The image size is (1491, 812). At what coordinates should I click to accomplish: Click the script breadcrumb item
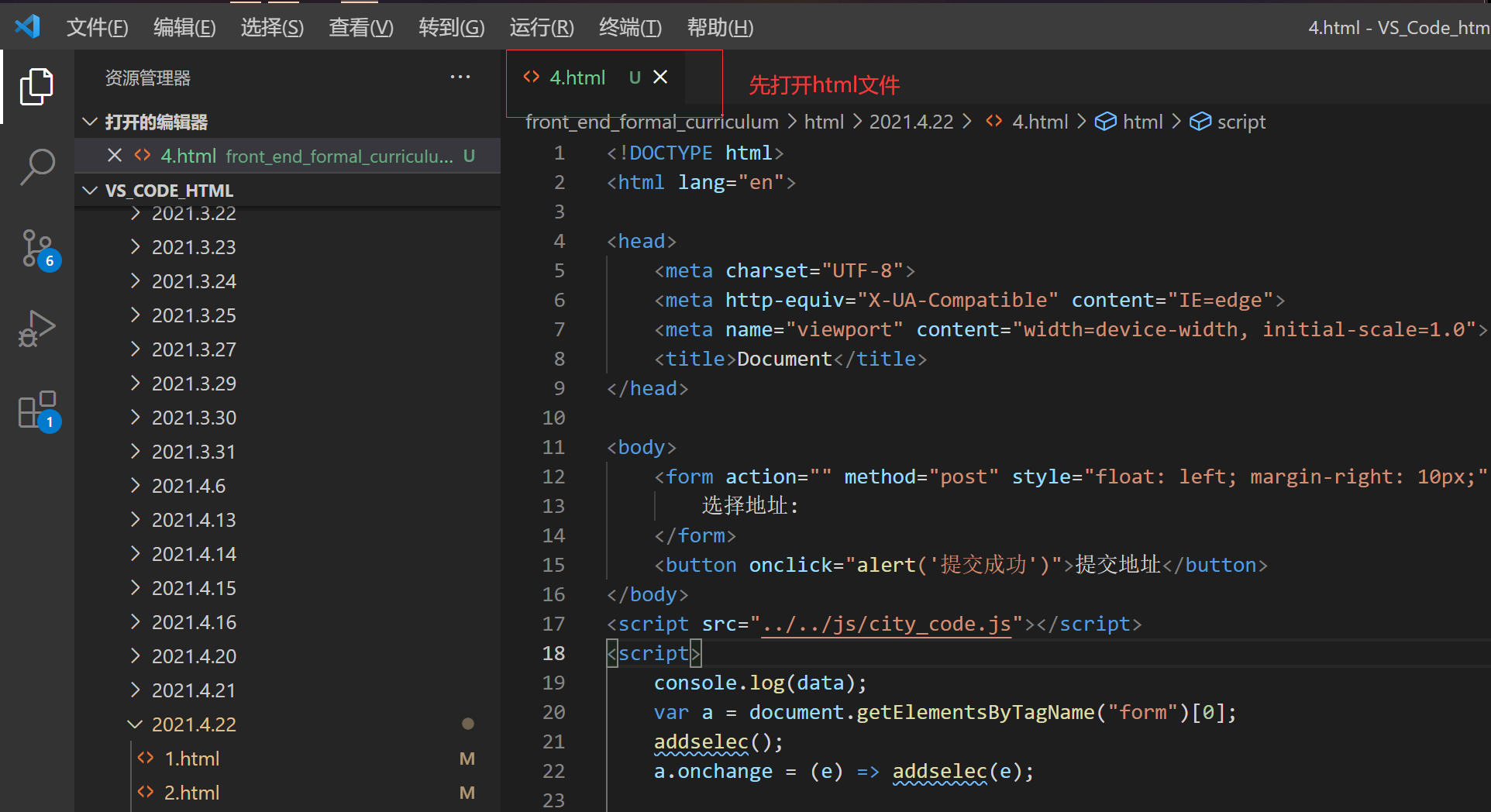(1241, 122)
